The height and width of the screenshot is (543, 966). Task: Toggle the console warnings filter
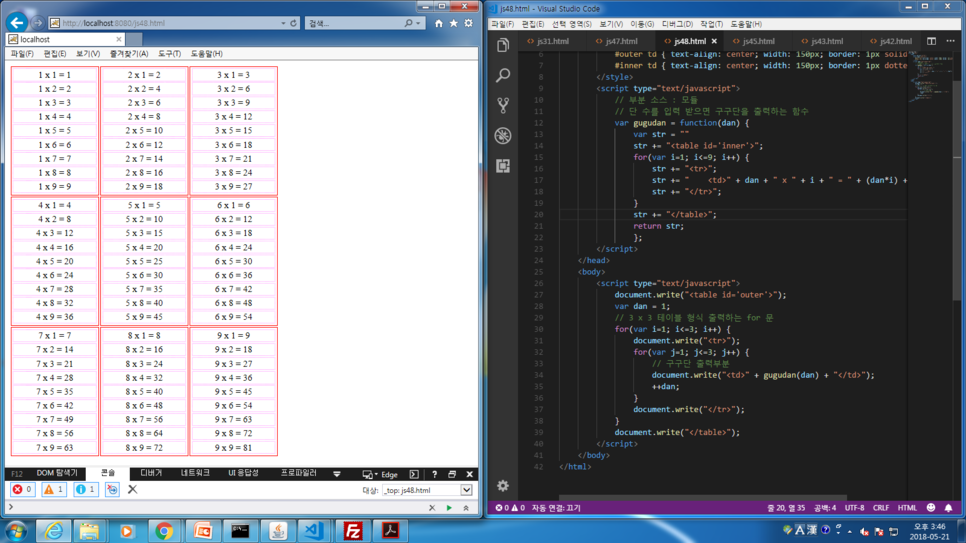[54, 489]
